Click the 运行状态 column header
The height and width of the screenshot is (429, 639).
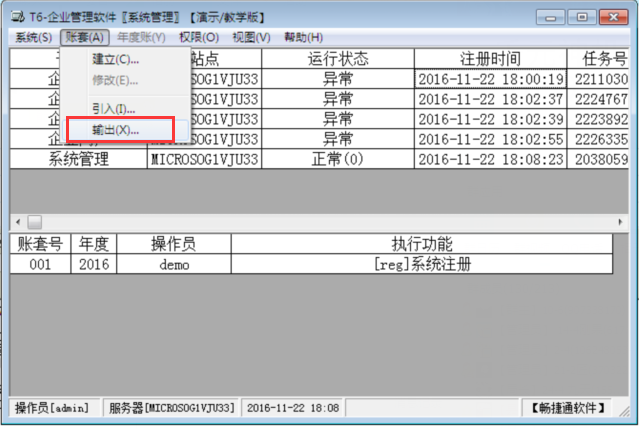pos(338,58)
